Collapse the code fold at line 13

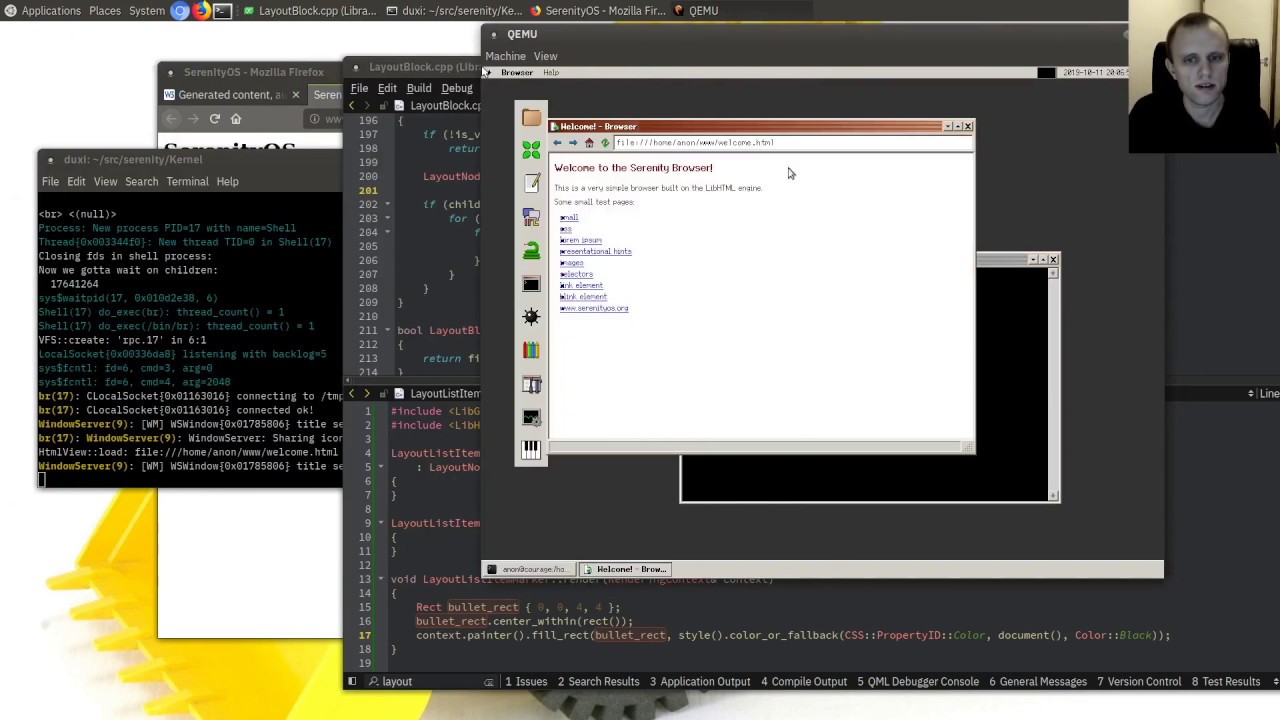(382, 579)
